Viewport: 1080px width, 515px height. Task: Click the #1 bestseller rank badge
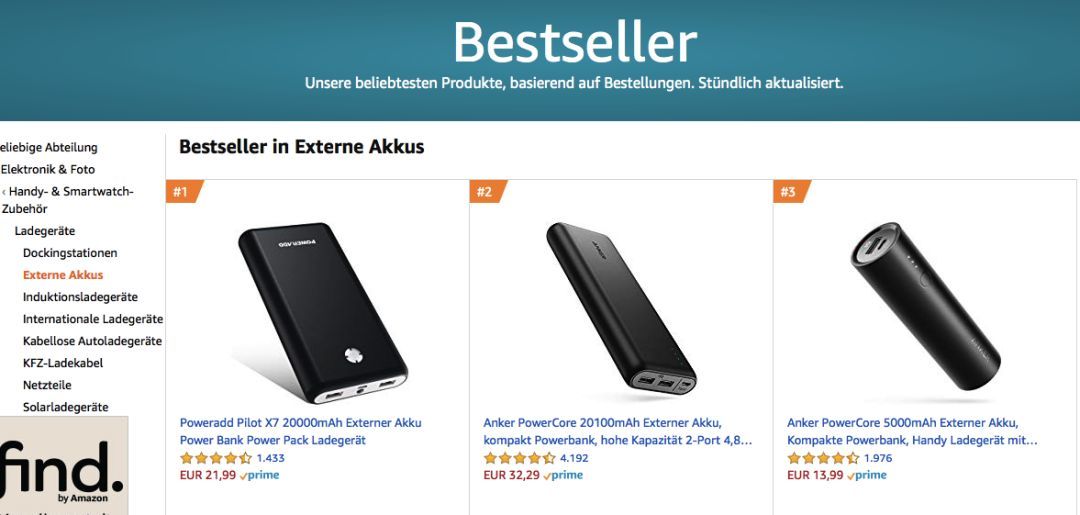(x=182, y=192)
